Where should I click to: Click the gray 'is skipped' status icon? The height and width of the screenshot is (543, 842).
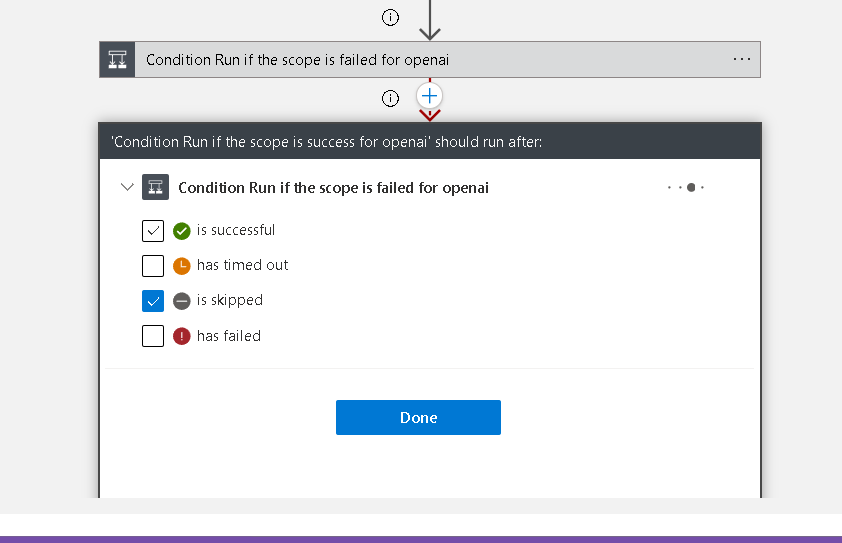tap(182, 301)
